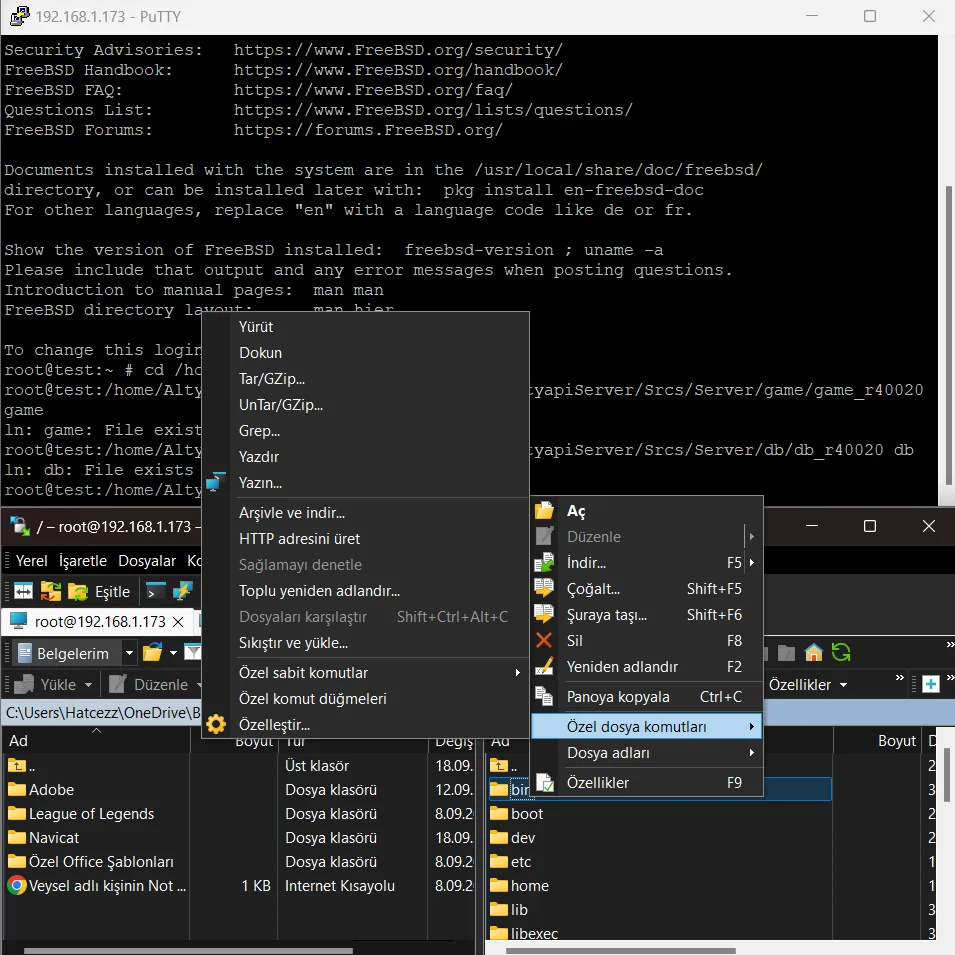Choose Sıkıştır ve yükle...
The width and height of the screenshot is (955, 955).
pyautogui.click(x=365, y=643)
